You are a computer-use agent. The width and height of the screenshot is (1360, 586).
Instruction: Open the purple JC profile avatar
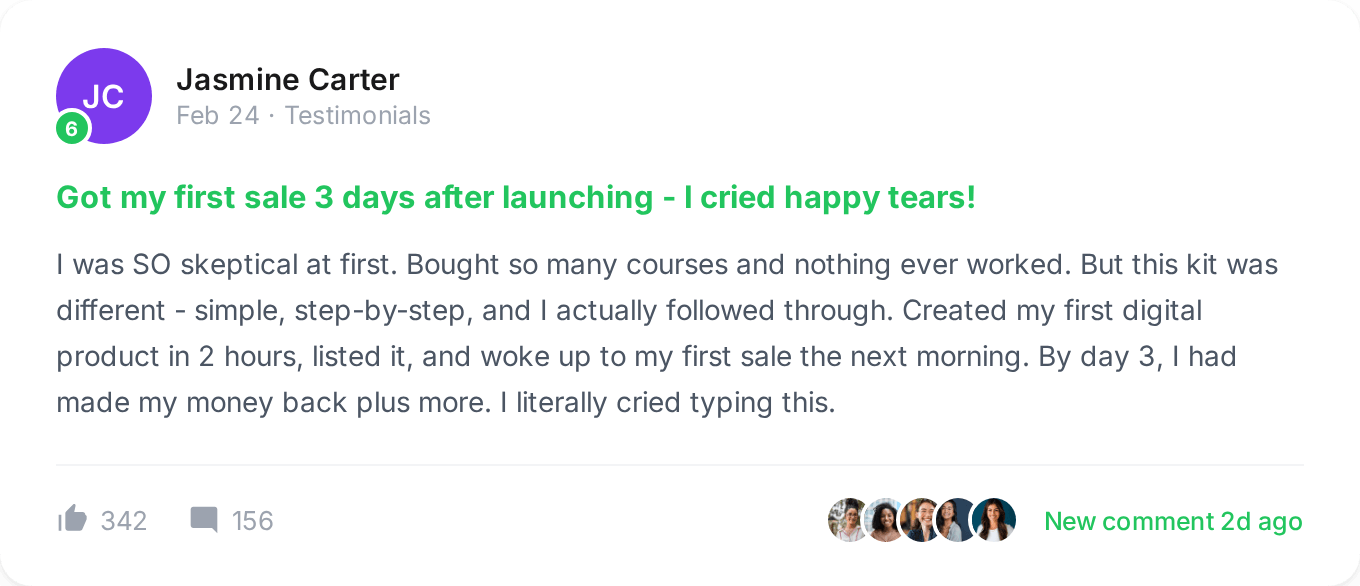105,93
